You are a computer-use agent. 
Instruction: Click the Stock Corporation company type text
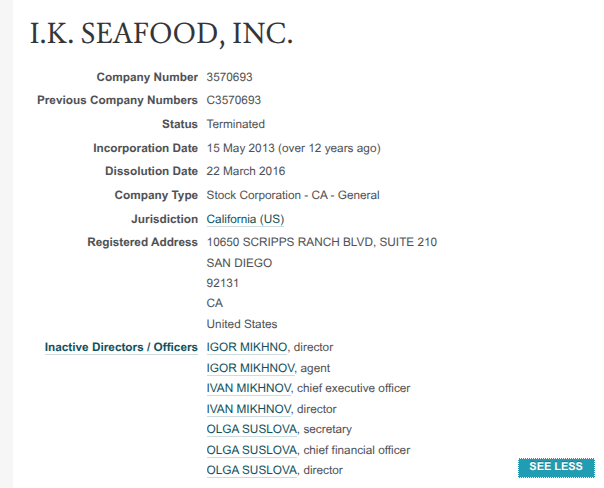coord(292,195)
